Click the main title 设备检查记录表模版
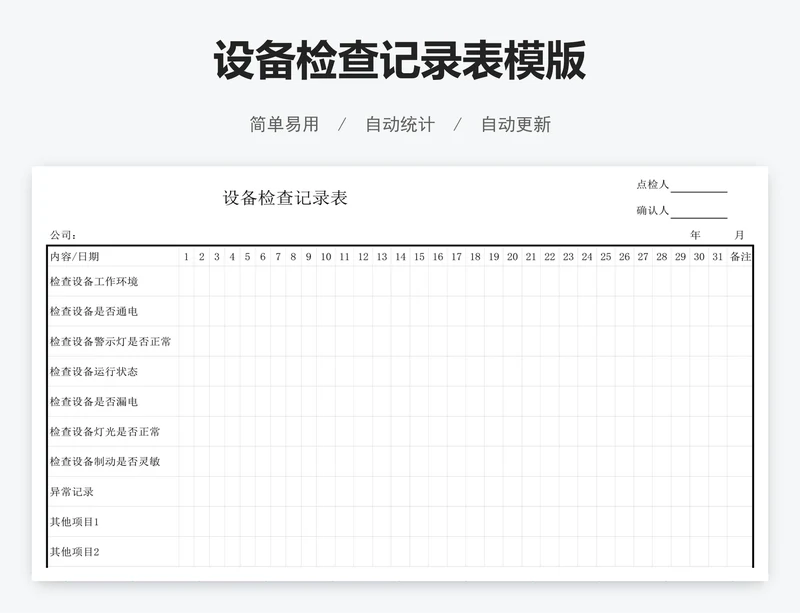The width and height of the screenshot is (800, 613). (399, 60)
